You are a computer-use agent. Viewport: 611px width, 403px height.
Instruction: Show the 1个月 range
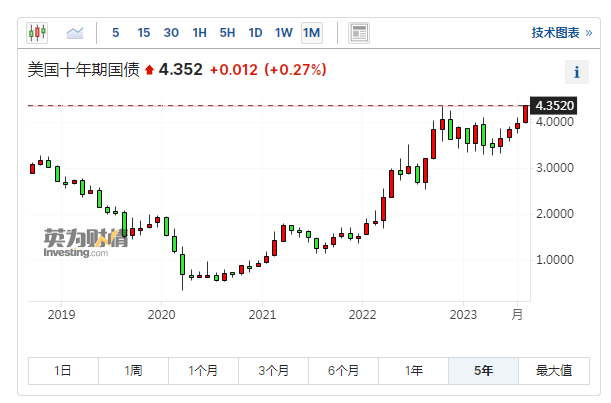point(203,371)
